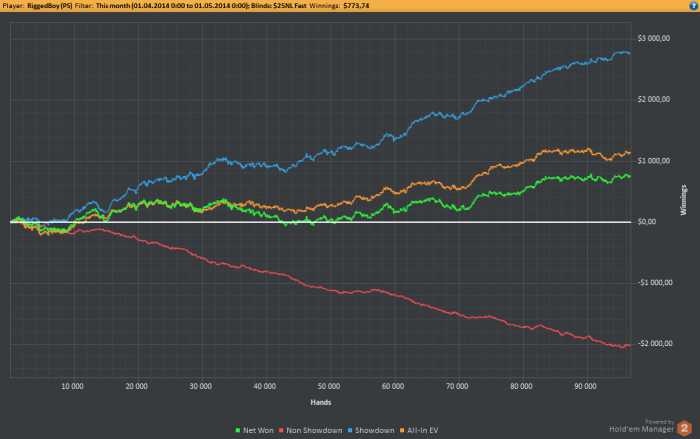Click the $0,00 y-axis label

647,222
